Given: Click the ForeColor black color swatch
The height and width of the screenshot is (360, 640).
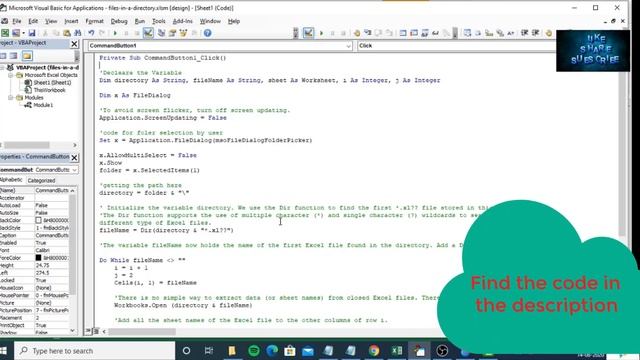Looking at the screenshot, I should point(38,258).
